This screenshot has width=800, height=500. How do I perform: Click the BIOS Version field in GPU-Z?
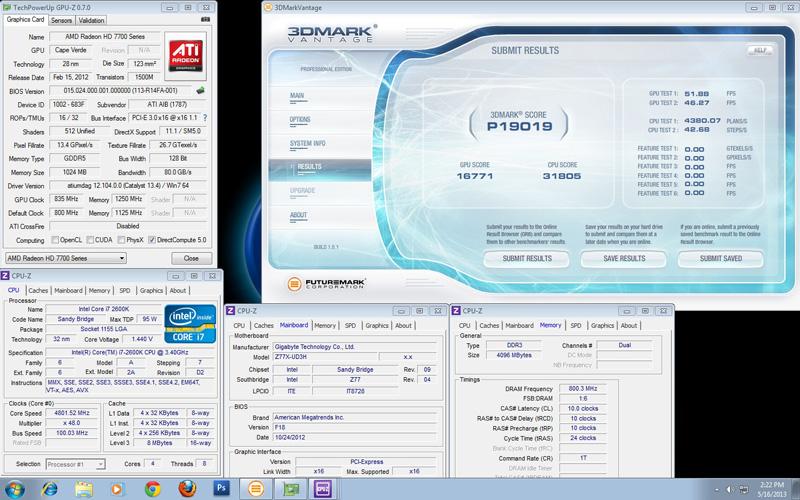pyautogui.click(x=120, y=91)
